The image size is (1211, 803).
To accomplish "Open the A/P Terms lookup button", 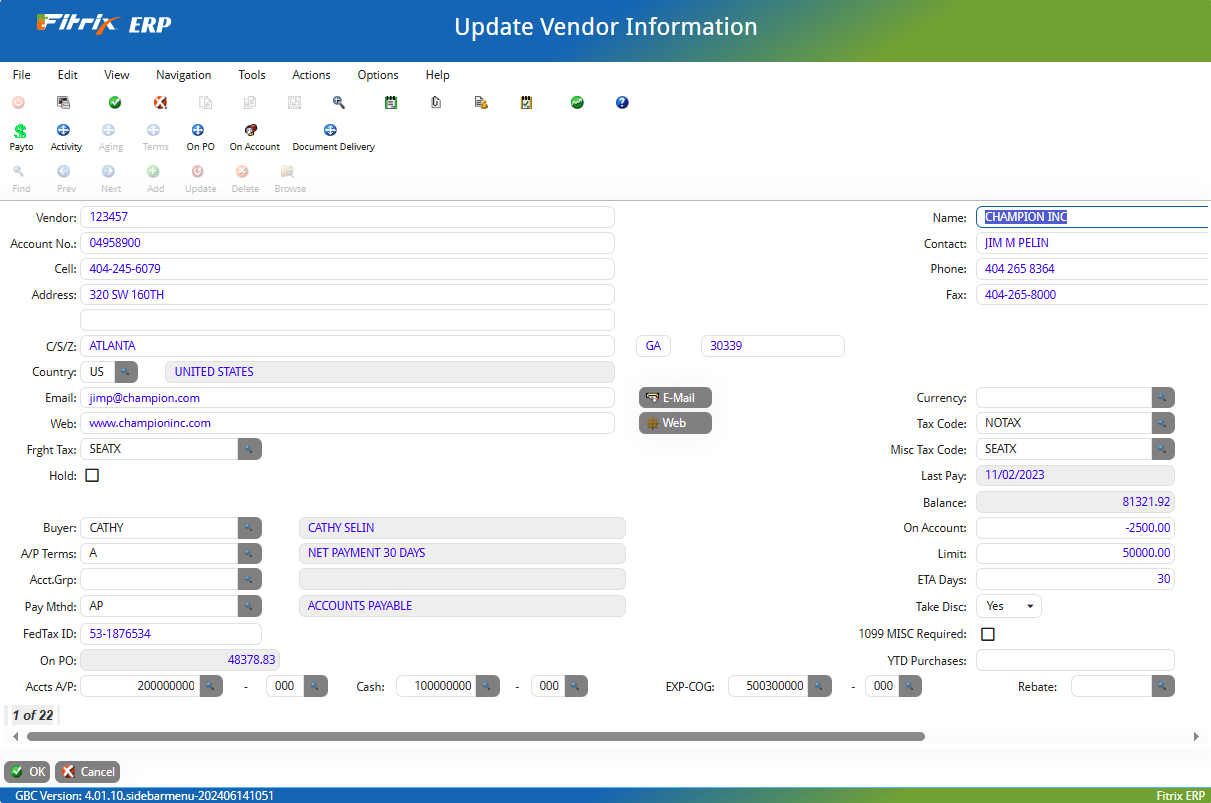I will (x=250, y=554).
